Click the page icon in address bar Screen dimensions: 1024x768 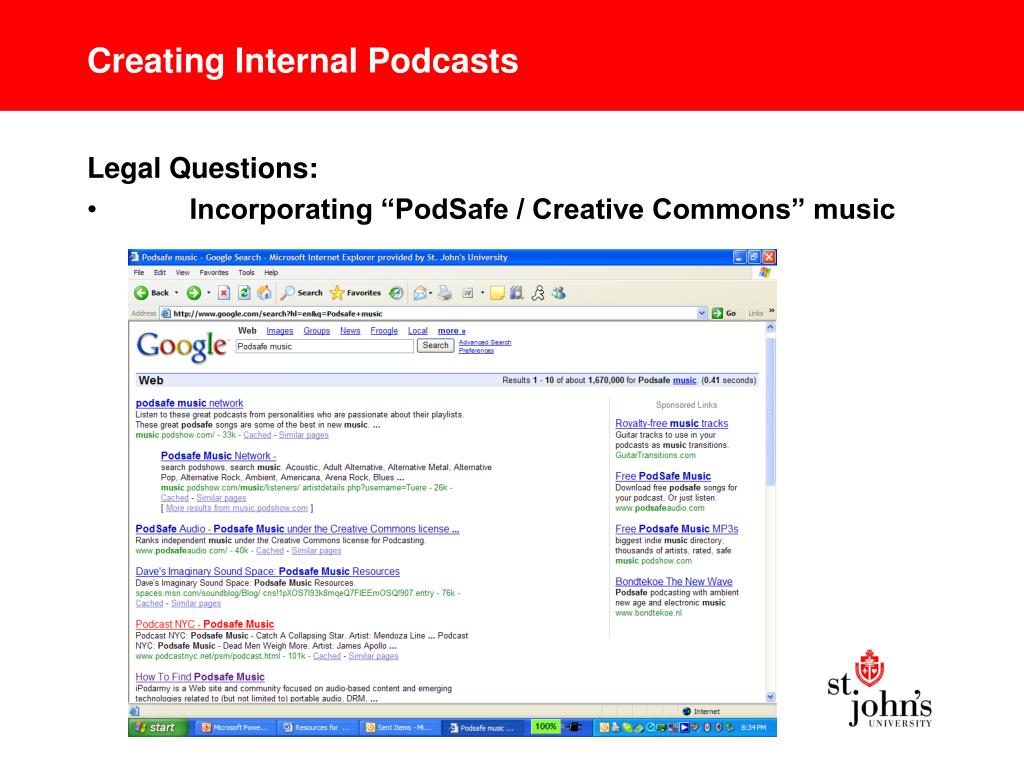point(166,313)
